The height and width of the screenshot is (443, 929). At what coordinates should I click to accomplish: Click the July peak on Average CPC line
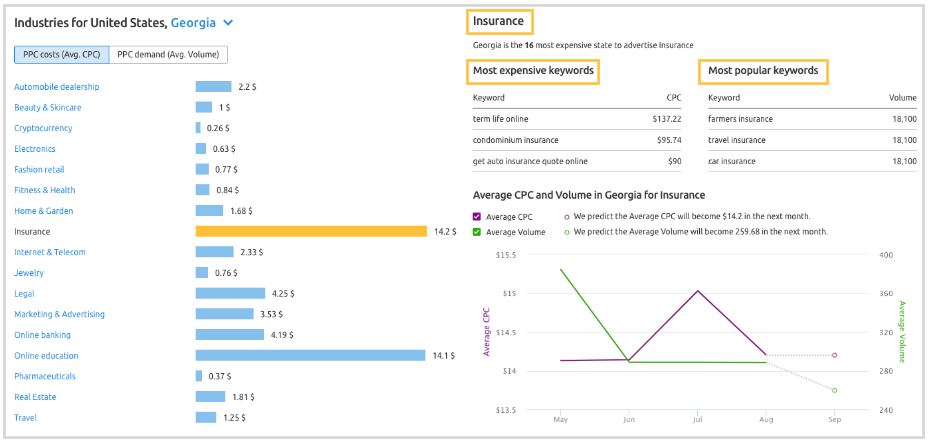[x=697, y=291]
